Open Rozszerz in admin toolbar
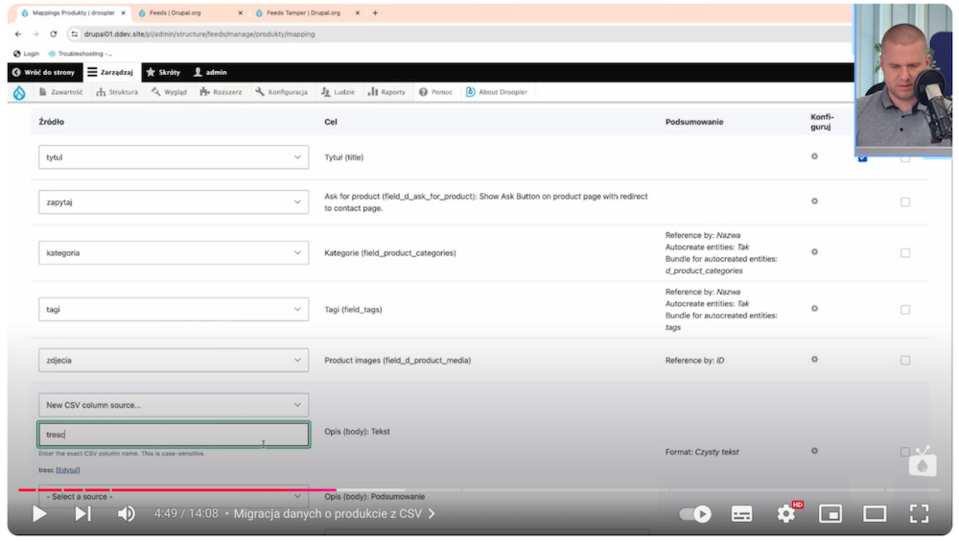959x542 pixels. click(221, 92)
